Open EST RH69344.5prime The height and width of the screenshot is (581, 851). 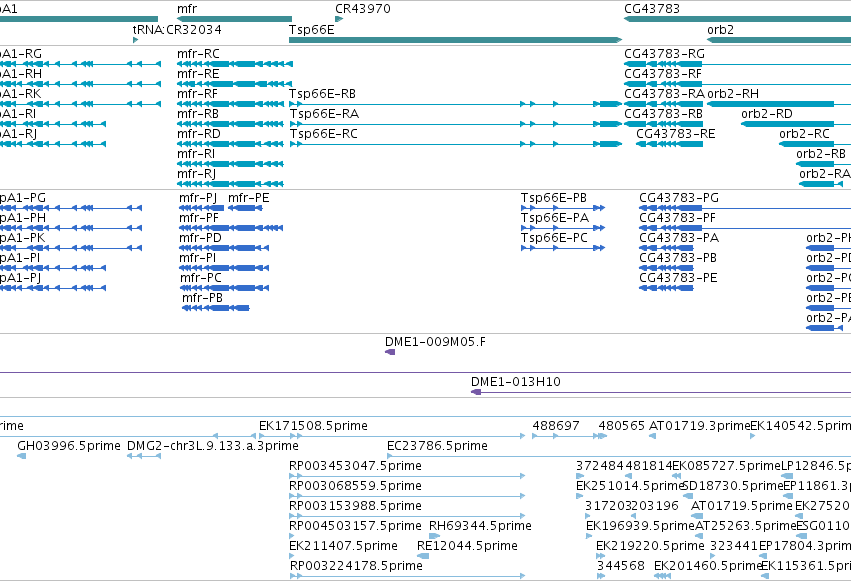point(434,537)
